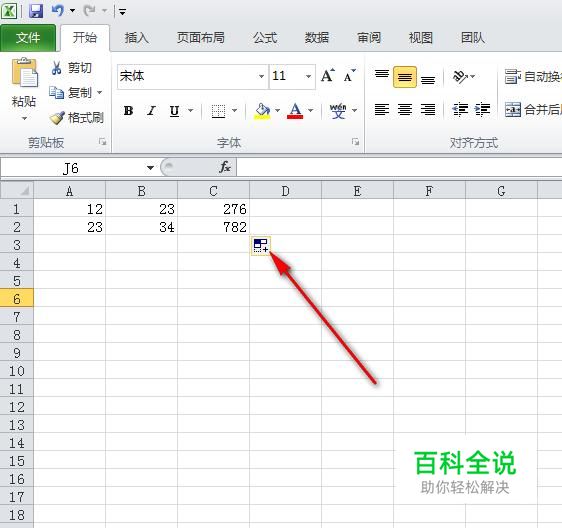Open the text orientation options
This screenshot has width=562, height=528.
click(464, 76)
